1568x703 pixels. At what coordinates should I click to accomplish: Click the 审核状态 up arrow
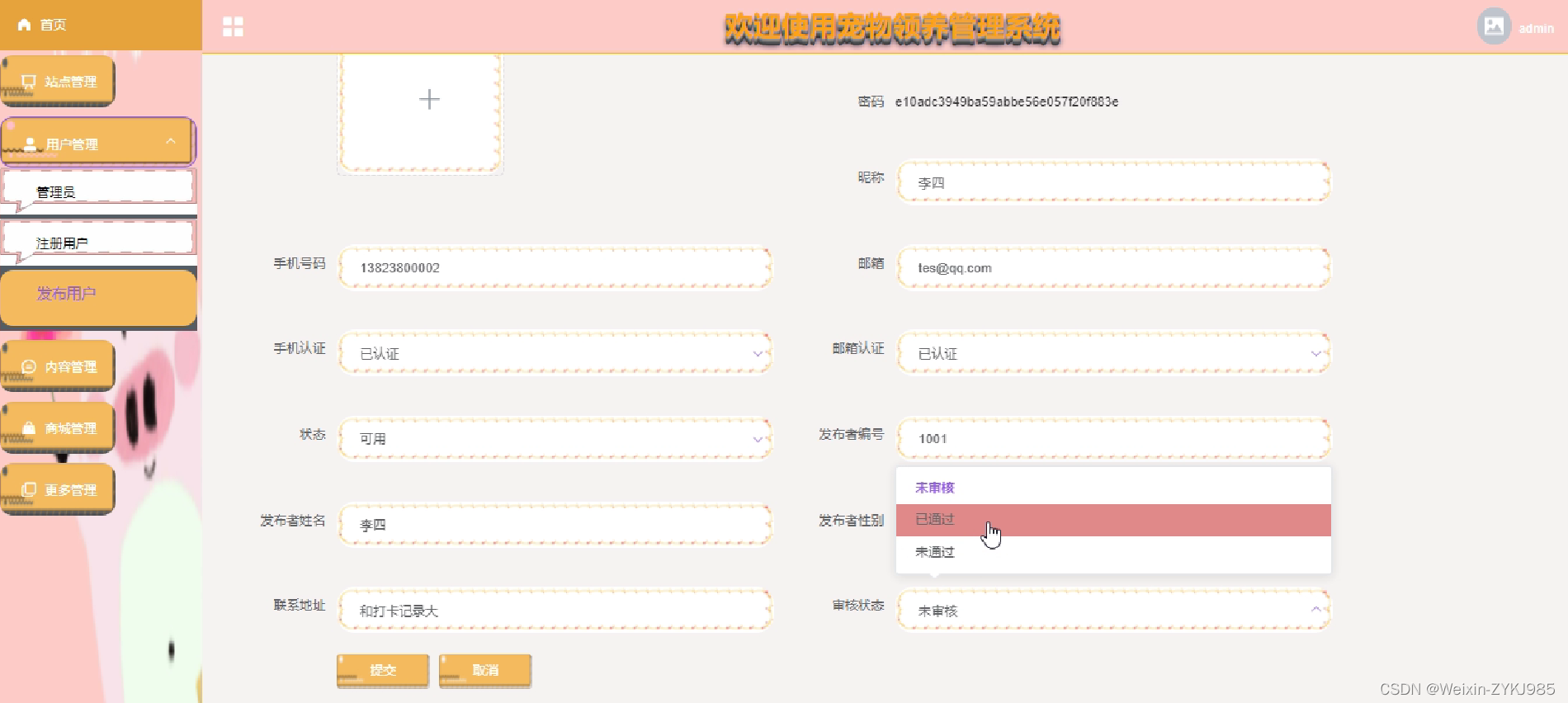1315,609
